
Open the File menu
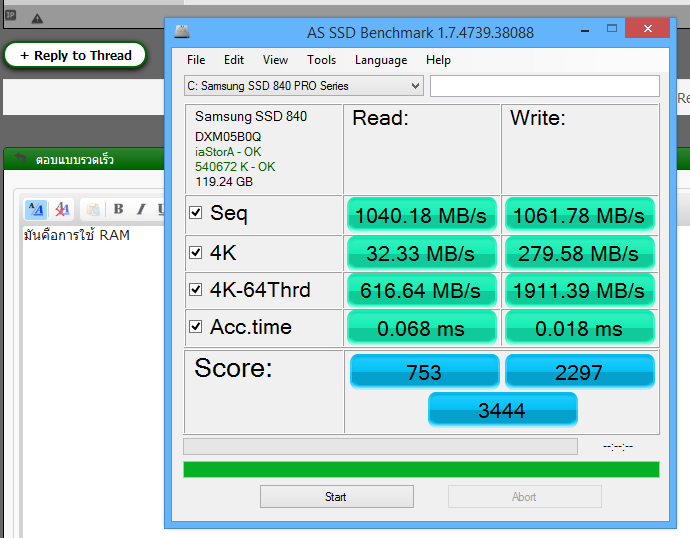(x=196, y=60)
